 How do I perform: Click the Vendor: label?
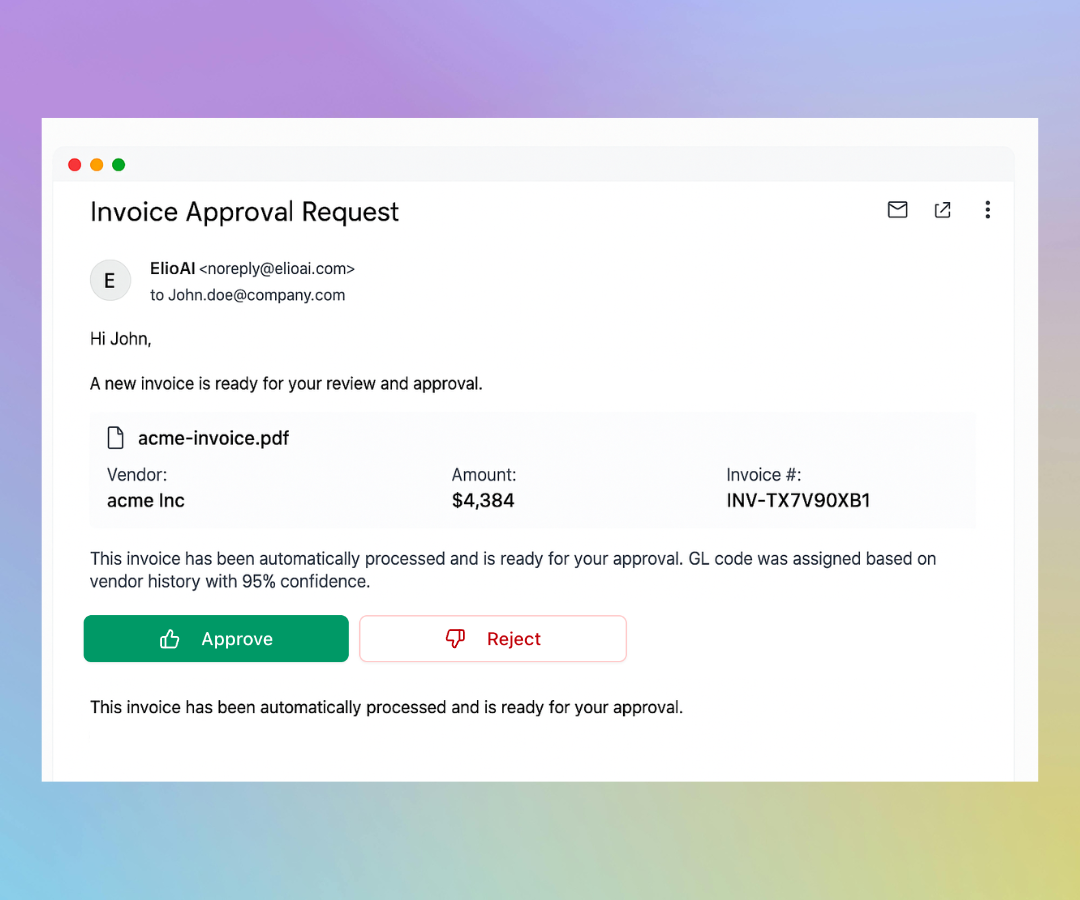pos(137,474)
